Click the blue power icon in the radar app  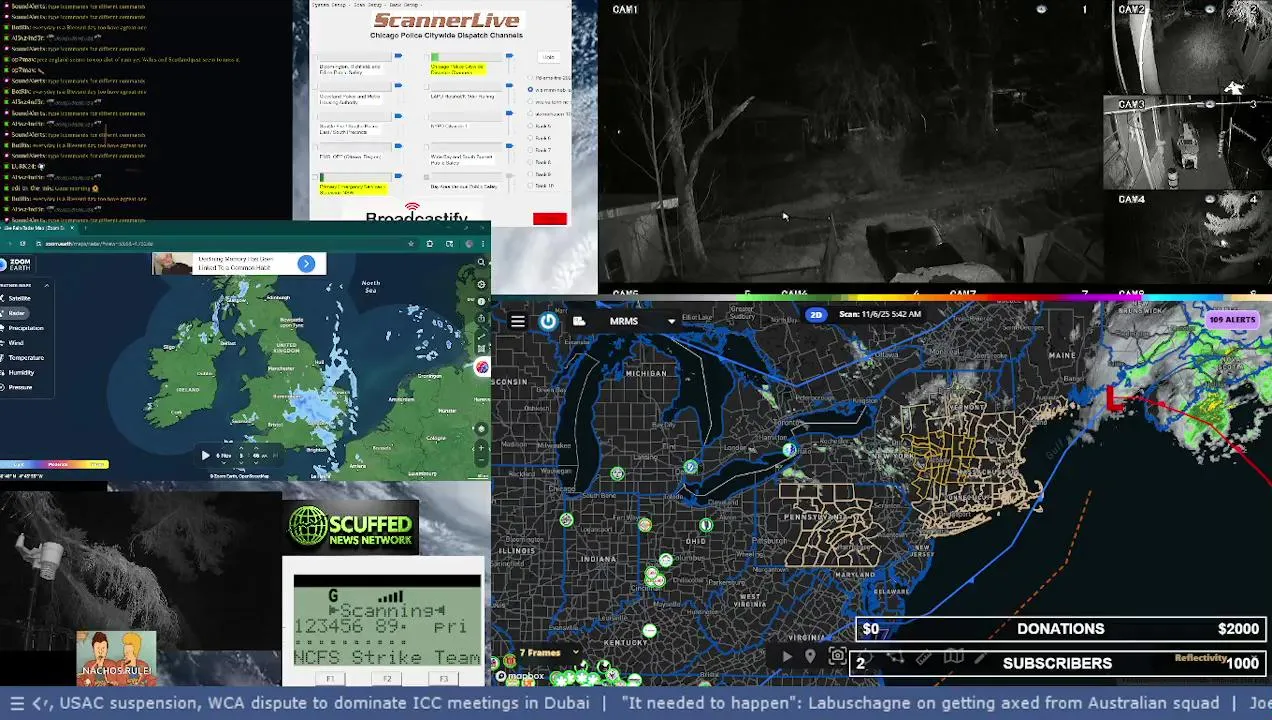pyautogui.click(x=548, y=321)
